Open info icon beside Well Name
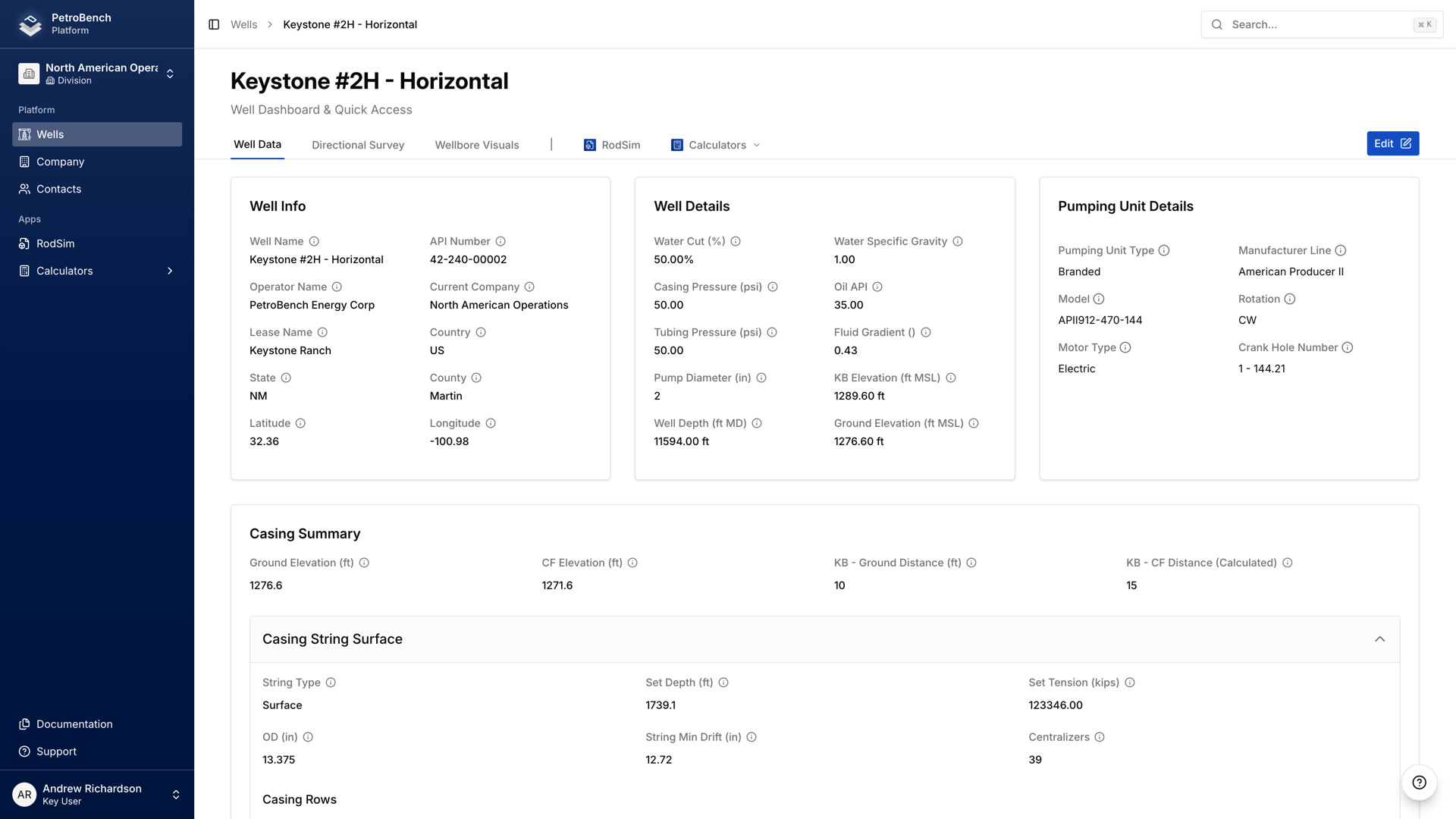This screenshot has height=819, width=1456. pyautogui.click(x=314, y=241)
